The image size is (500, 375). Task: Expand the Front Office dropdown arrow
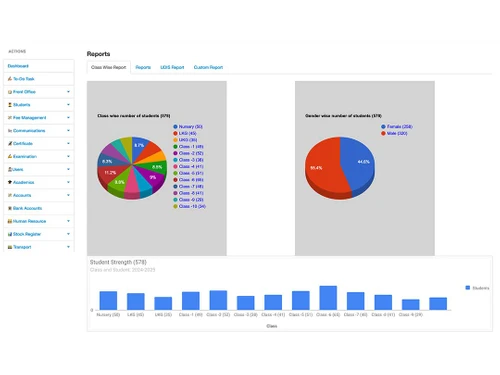[68, 92]
